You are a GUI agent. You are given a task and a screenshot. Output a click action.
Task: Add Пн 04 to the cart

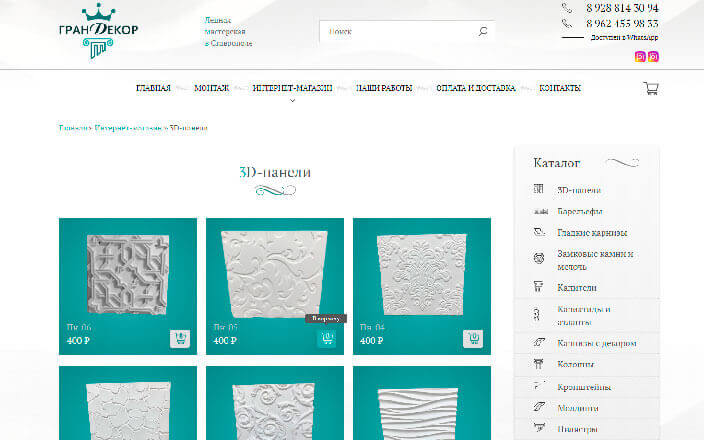[x=473, y=339]
